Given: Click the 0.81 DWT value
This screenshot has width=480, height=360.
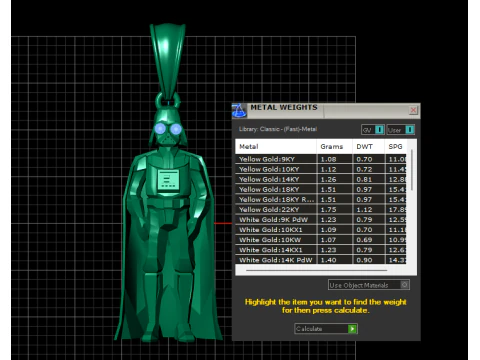Looking at the screenshot, I should click(364, 179).
